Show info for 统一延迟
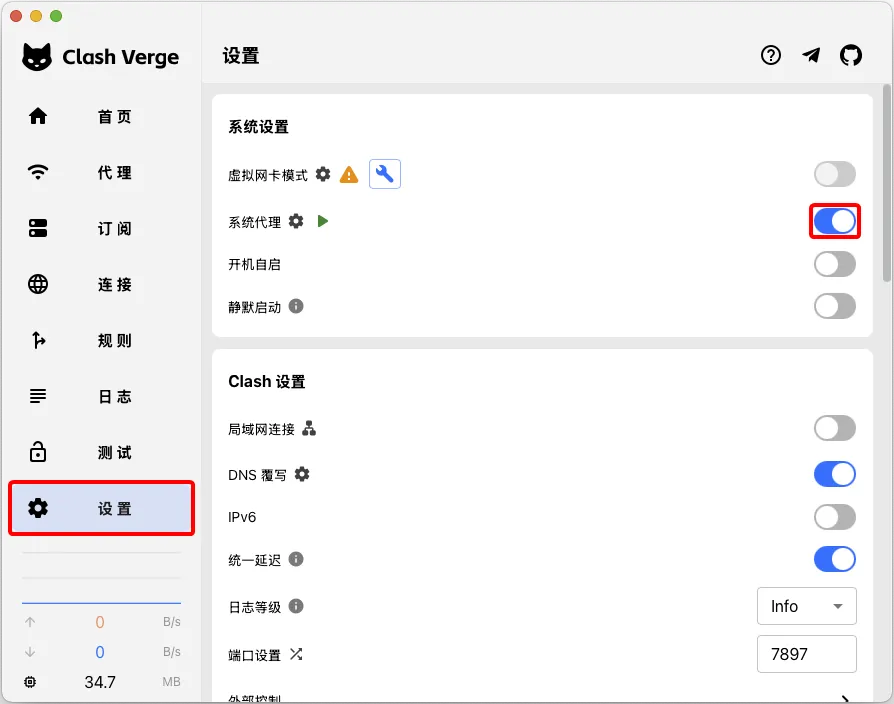 click(x=296, y=559)
